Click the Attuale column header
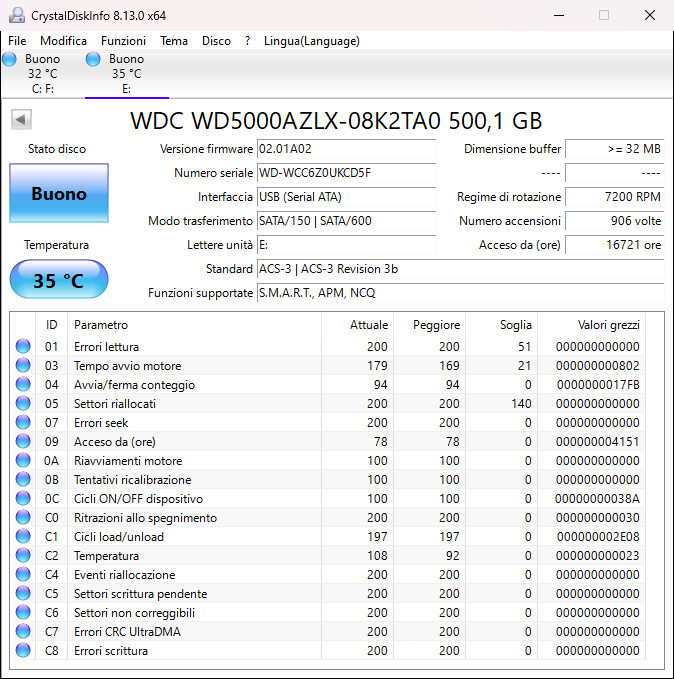 click(357, 325)
